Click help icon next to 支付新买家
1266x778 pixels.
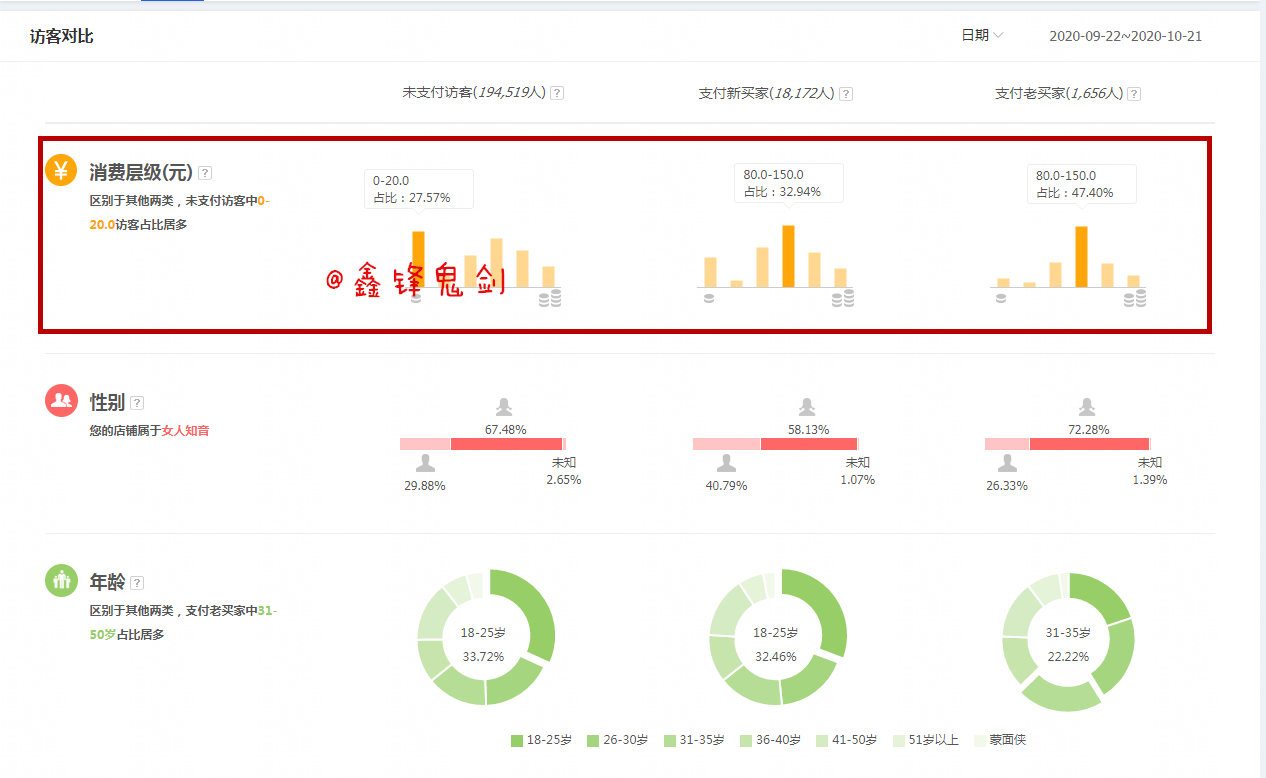(x=846, y=94)
